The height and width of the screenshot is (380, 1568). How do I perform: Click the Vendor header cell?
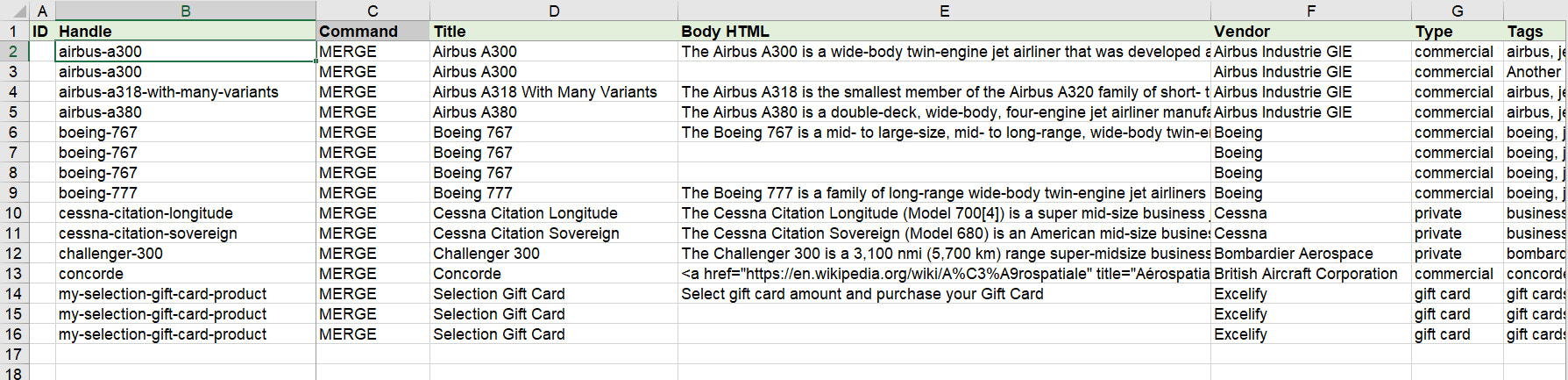click(x=1310, y=32)
